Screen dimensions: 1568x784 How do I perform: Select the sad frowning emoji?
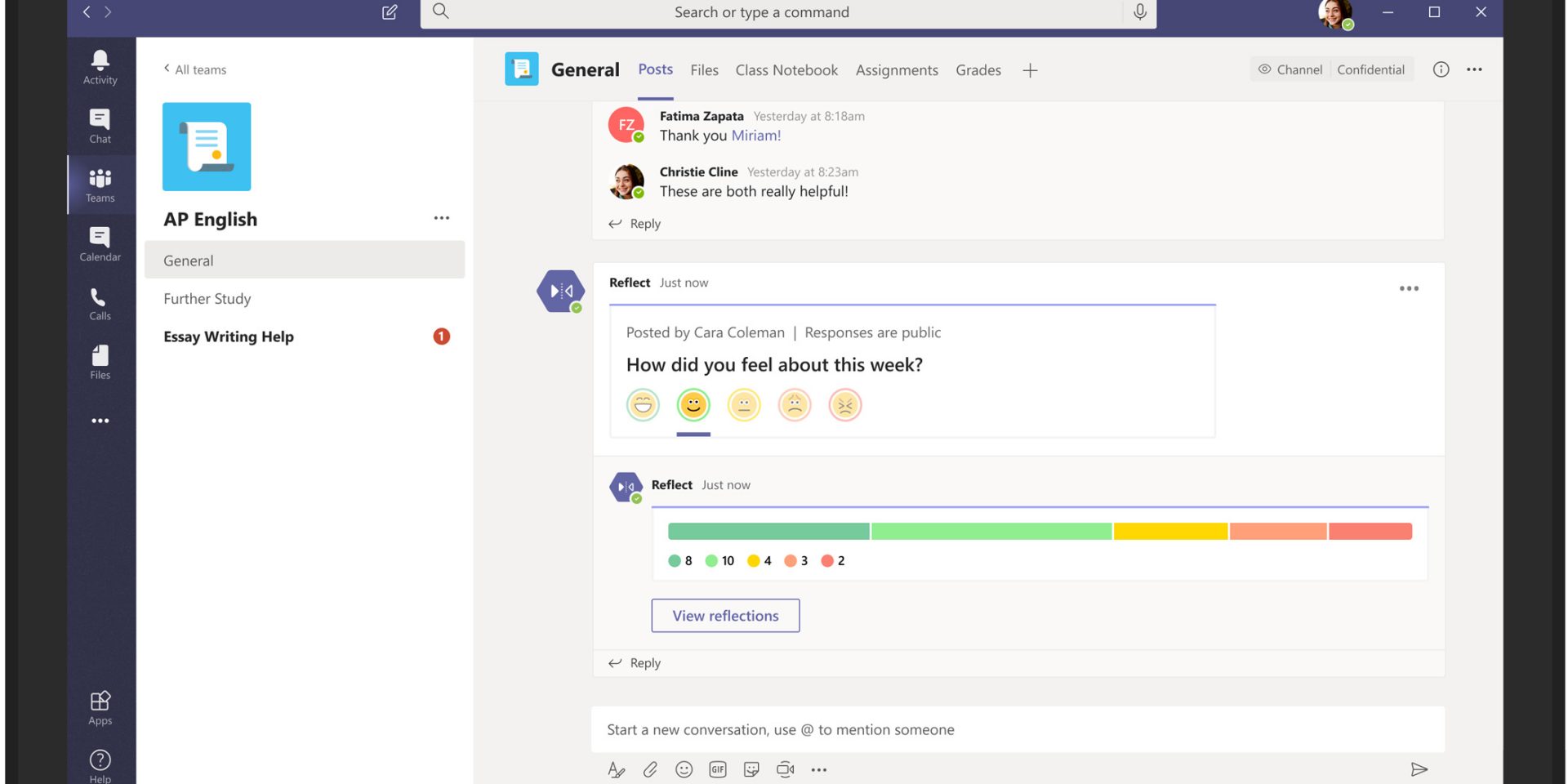(x=795, y=405)
